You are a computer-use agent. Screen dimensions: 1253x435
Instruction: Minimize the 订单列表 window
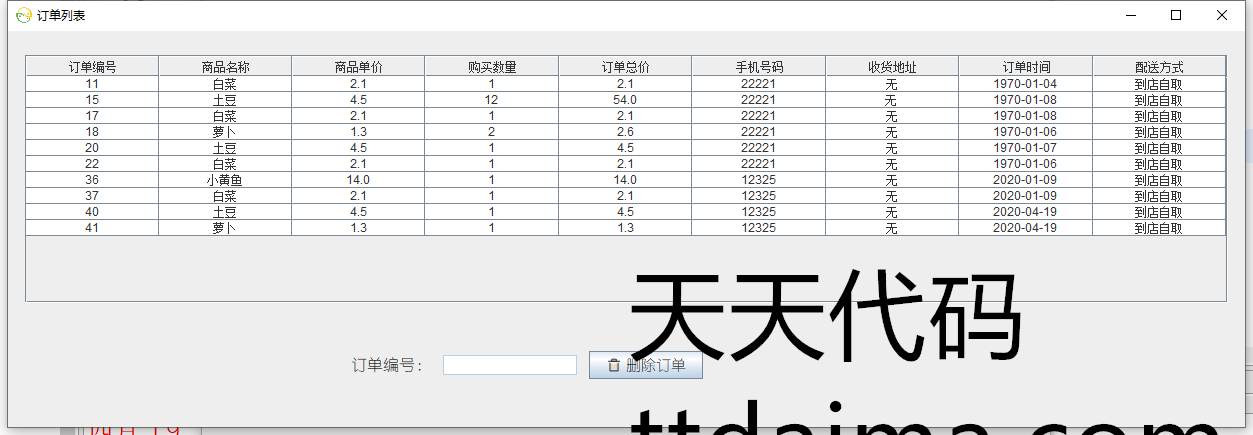tap(1131, 15)
